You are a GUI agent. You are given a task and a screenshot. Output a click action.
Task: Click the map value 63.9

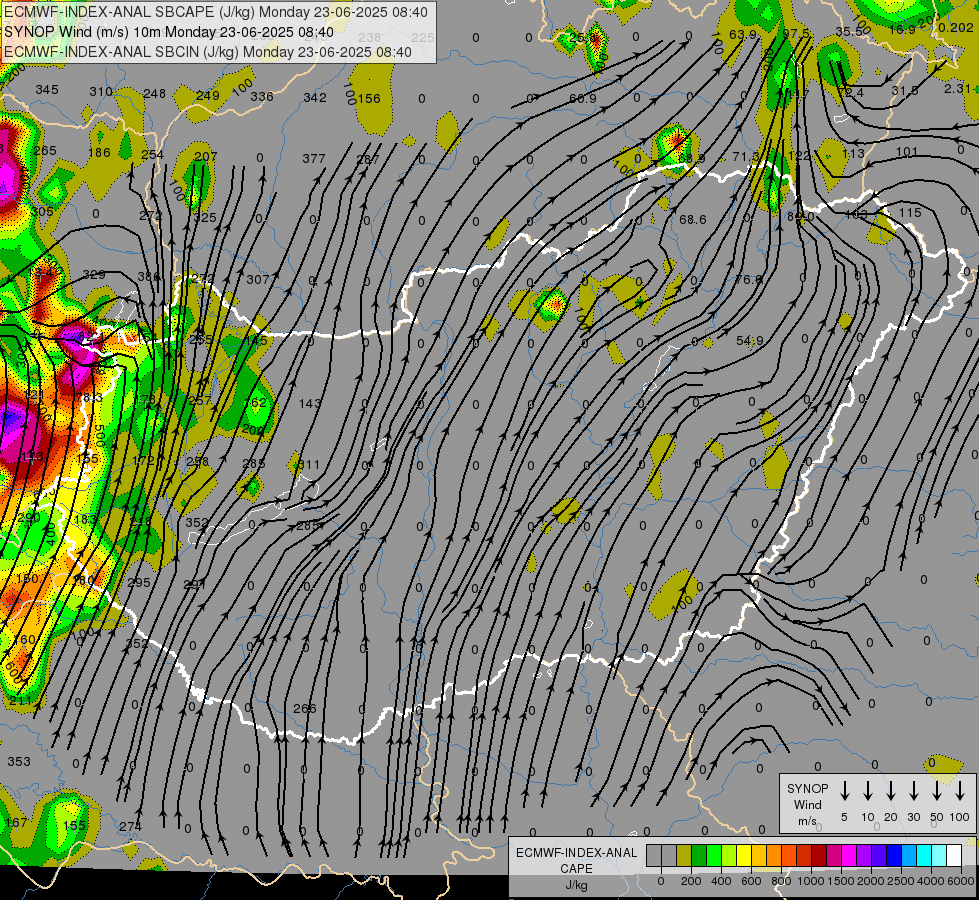tap(742, 34)
